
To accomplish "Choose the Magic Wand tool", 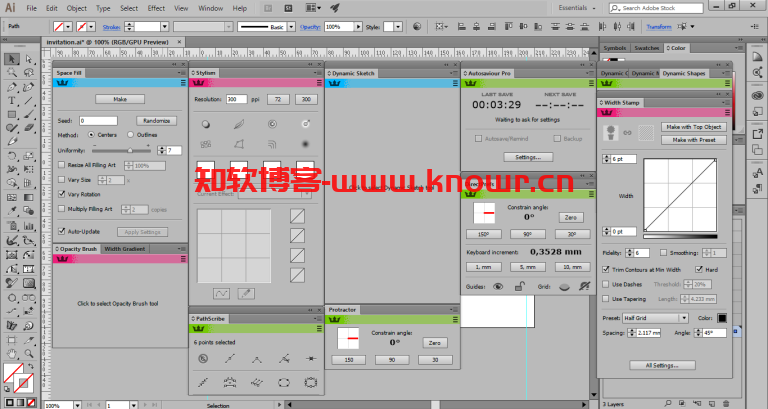I will 12,73.
